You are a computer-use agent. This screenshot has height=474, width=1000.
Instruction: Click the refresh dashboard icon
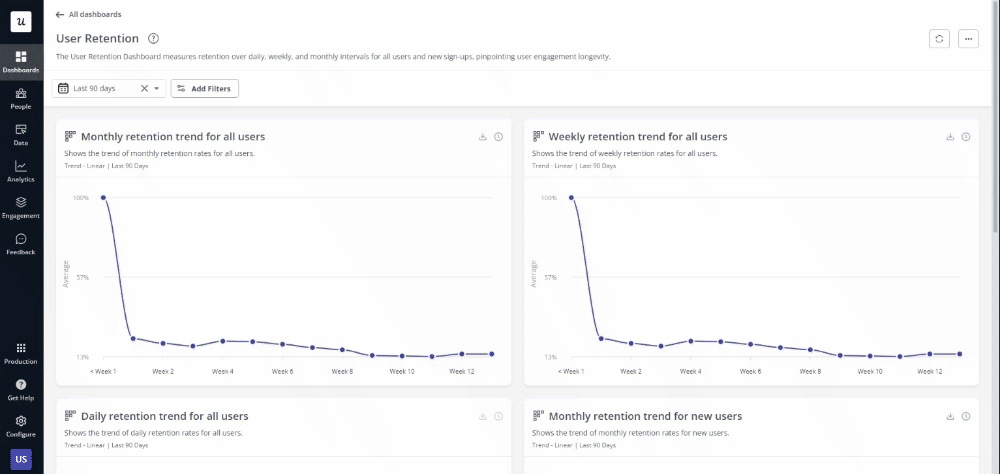(x=939, y=38)
